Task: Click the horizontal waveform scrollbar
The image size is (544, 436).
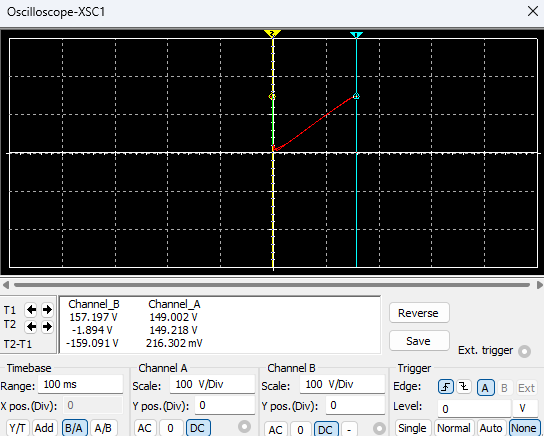Action: (x=272, y=285)
